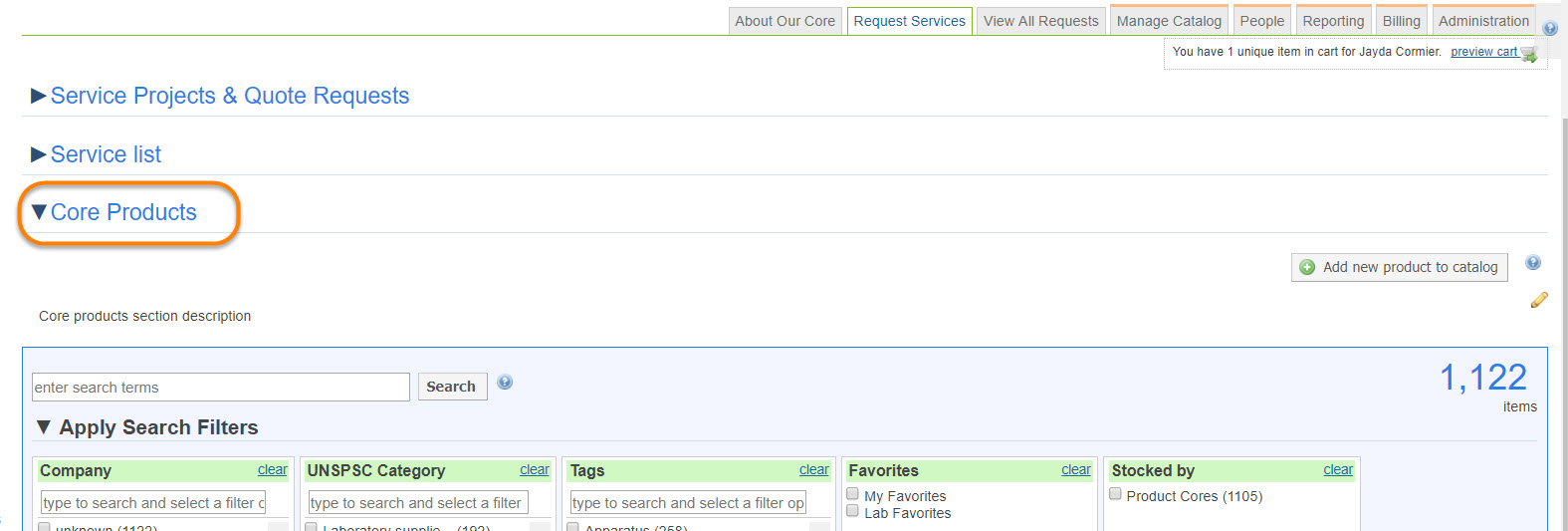Screen dimensions: 1568x531
Task: Focus the enter search terms field
Action: pyautogui.click(x=220, y=388)
